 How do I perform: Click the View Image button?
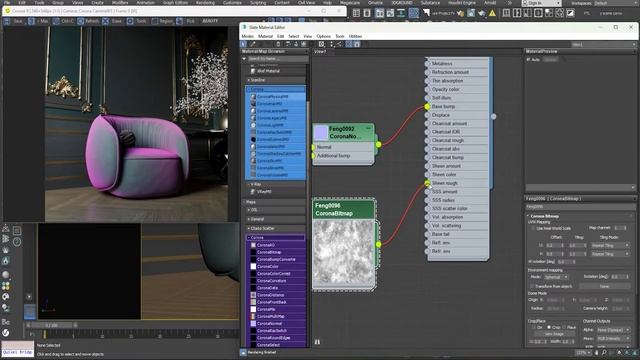554,334
